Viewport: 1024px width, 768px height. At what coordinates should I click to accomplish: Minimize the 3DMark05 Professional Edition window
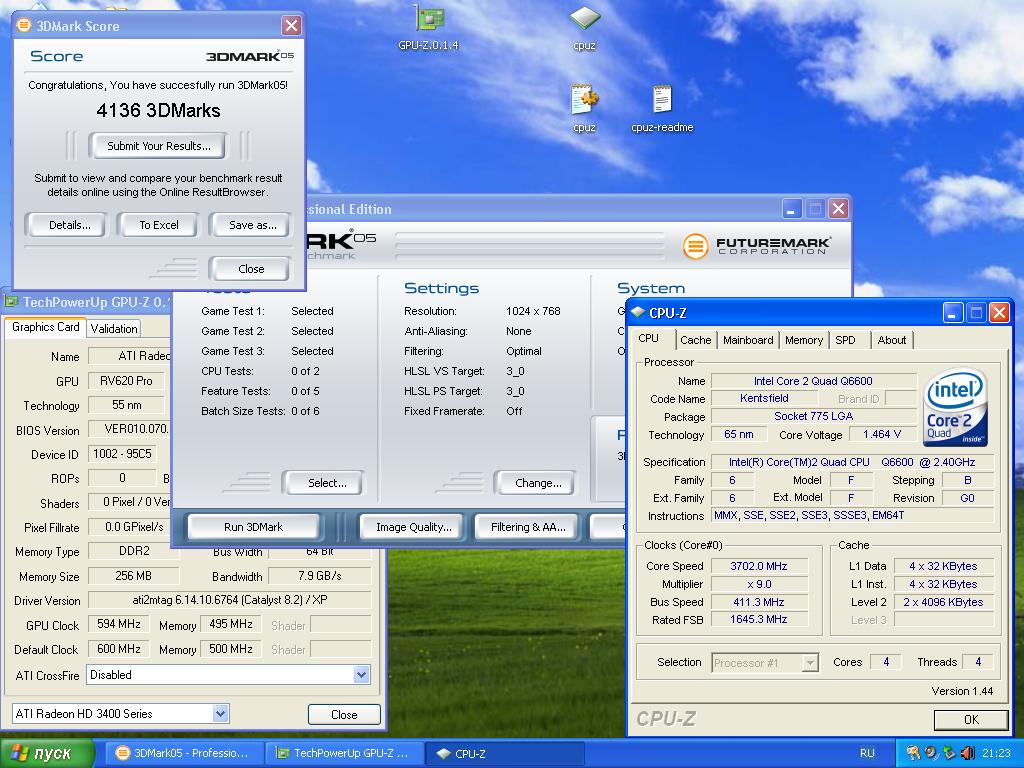(792, 209)
